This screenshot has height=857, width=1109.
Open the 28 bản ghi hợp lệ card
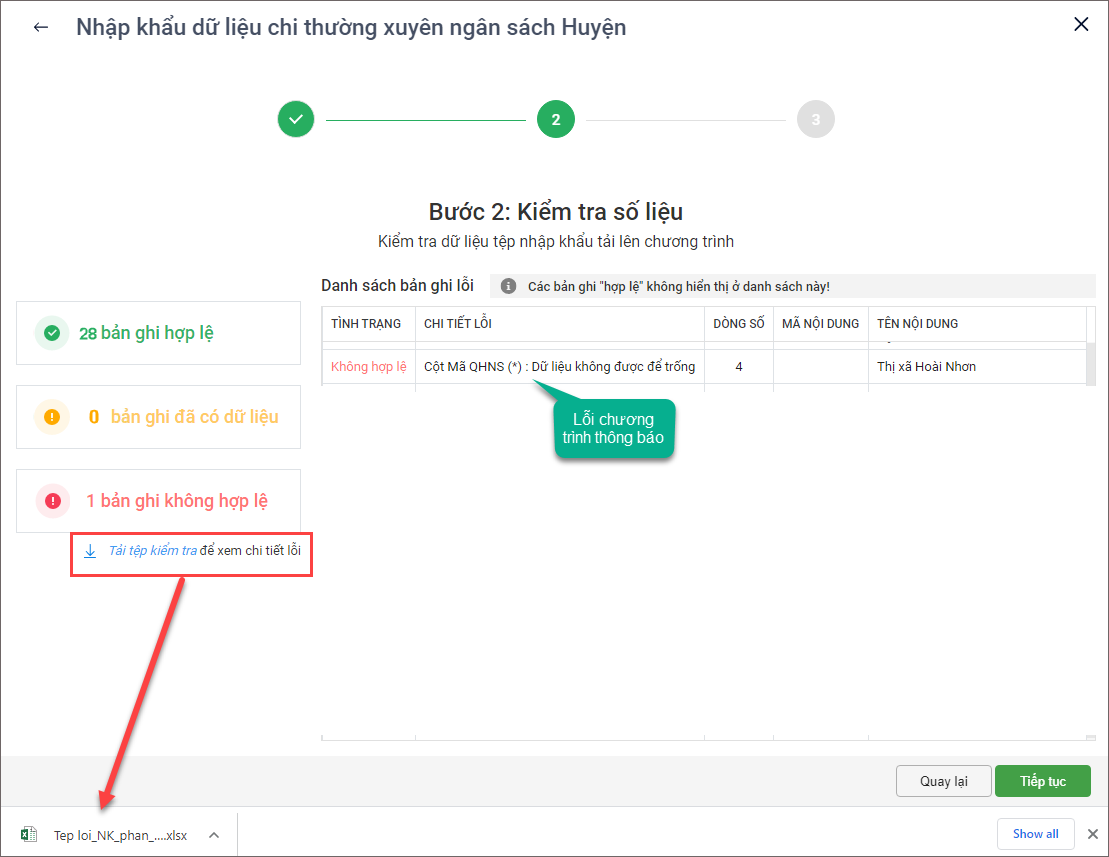(x=158, y=333)
